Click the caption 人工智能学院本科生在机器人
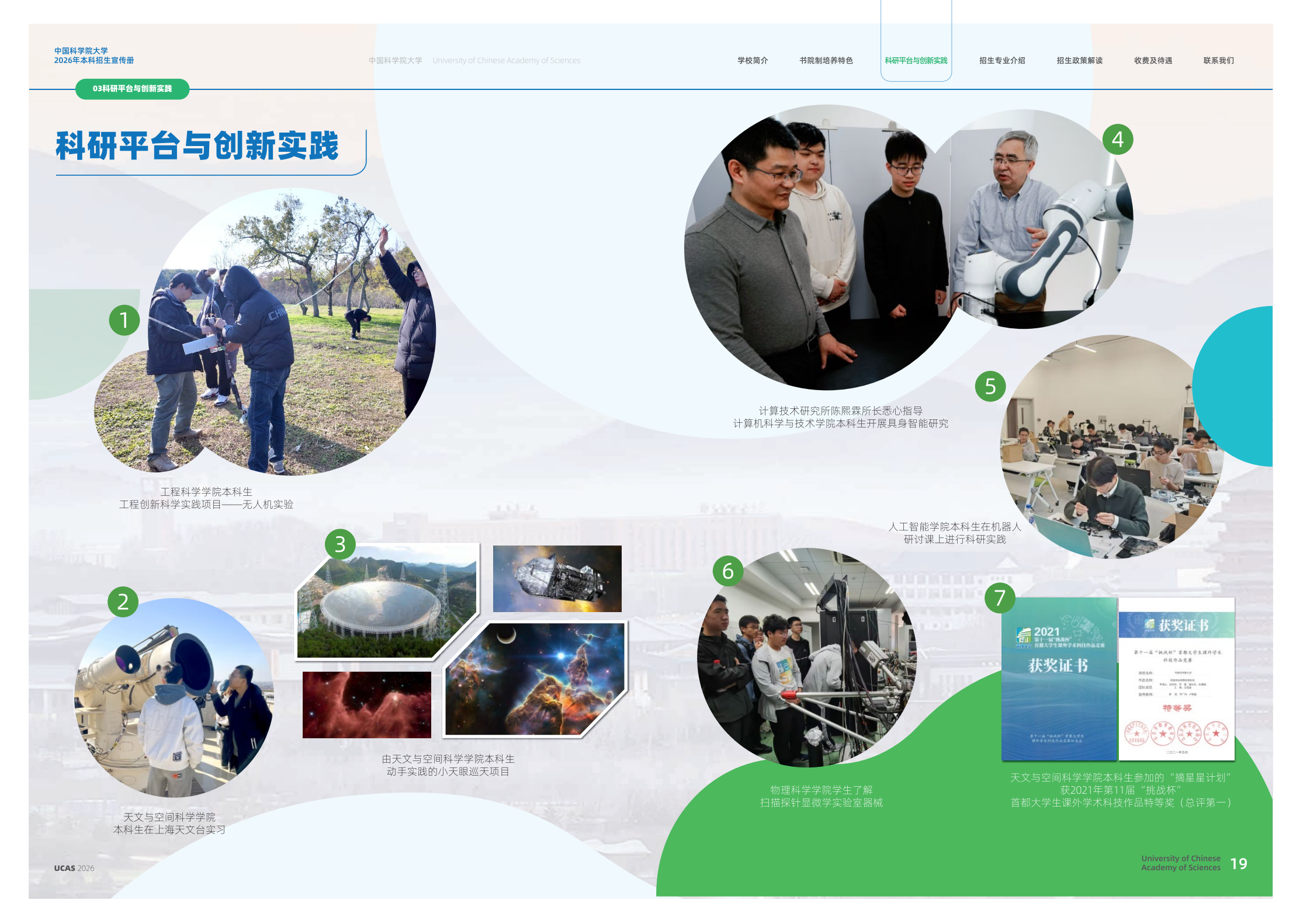The image size is (1303, 924). 955,527
